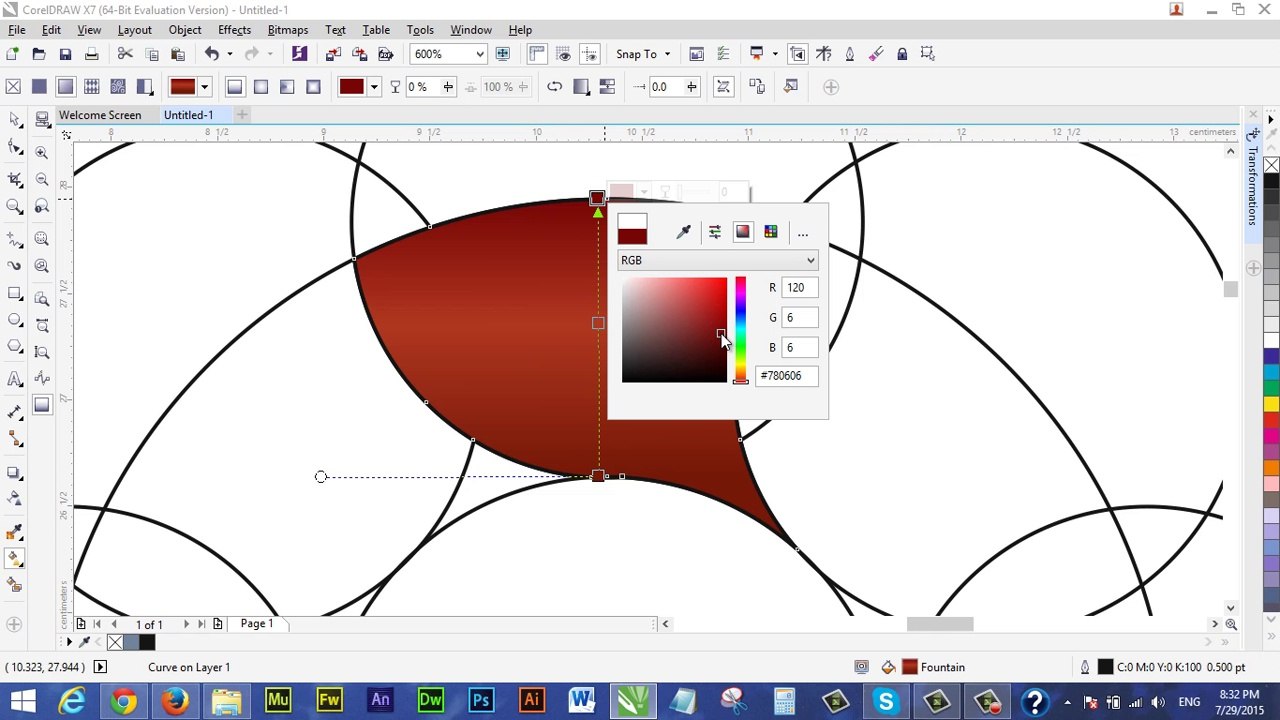1280x720 pixels.
Task: Switch to the Welcome Screen tab
Action: [100, 115]
